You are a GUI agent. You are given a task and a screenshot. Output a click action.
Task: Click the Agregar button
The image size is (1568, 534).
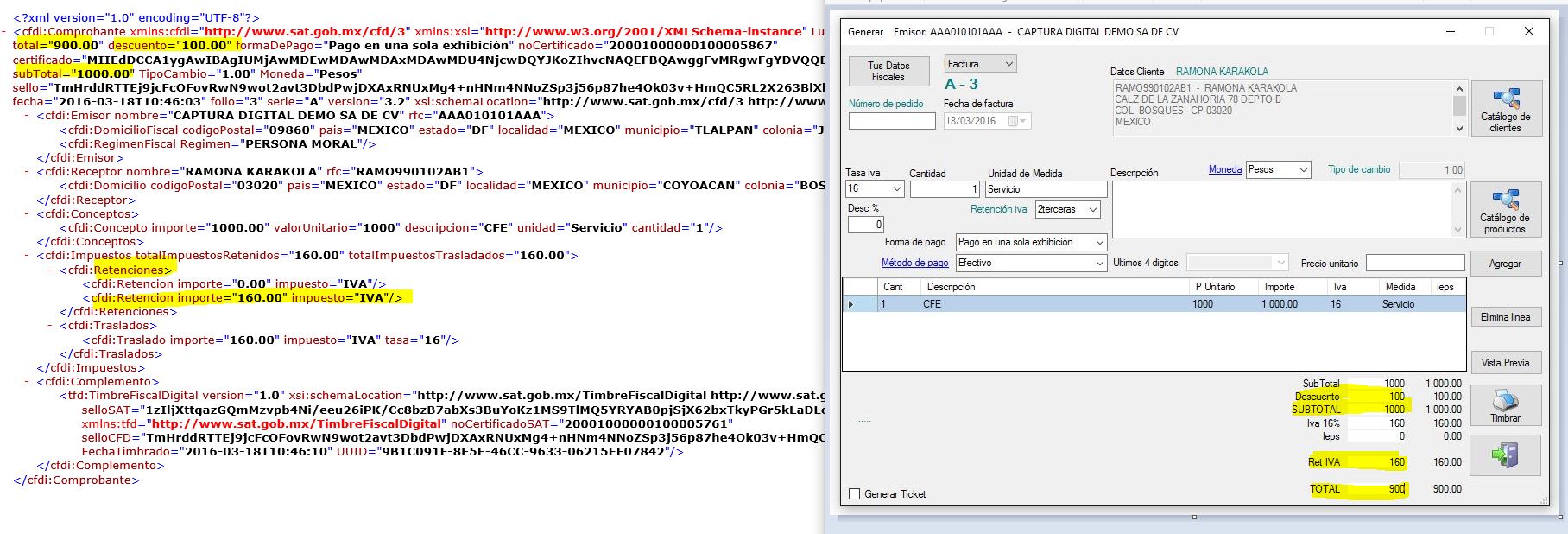[x=1505, y=264]
